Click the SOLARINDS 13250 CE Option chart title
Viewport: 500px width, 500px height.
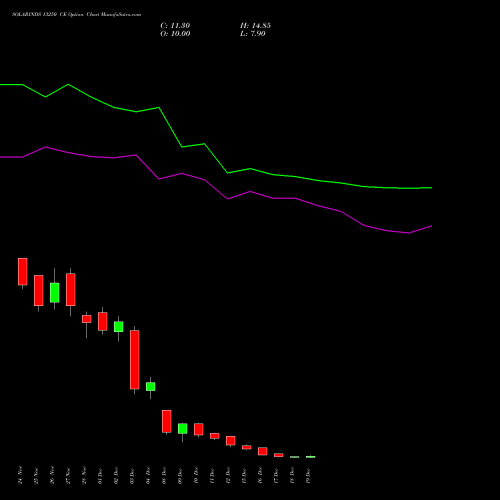76,15
